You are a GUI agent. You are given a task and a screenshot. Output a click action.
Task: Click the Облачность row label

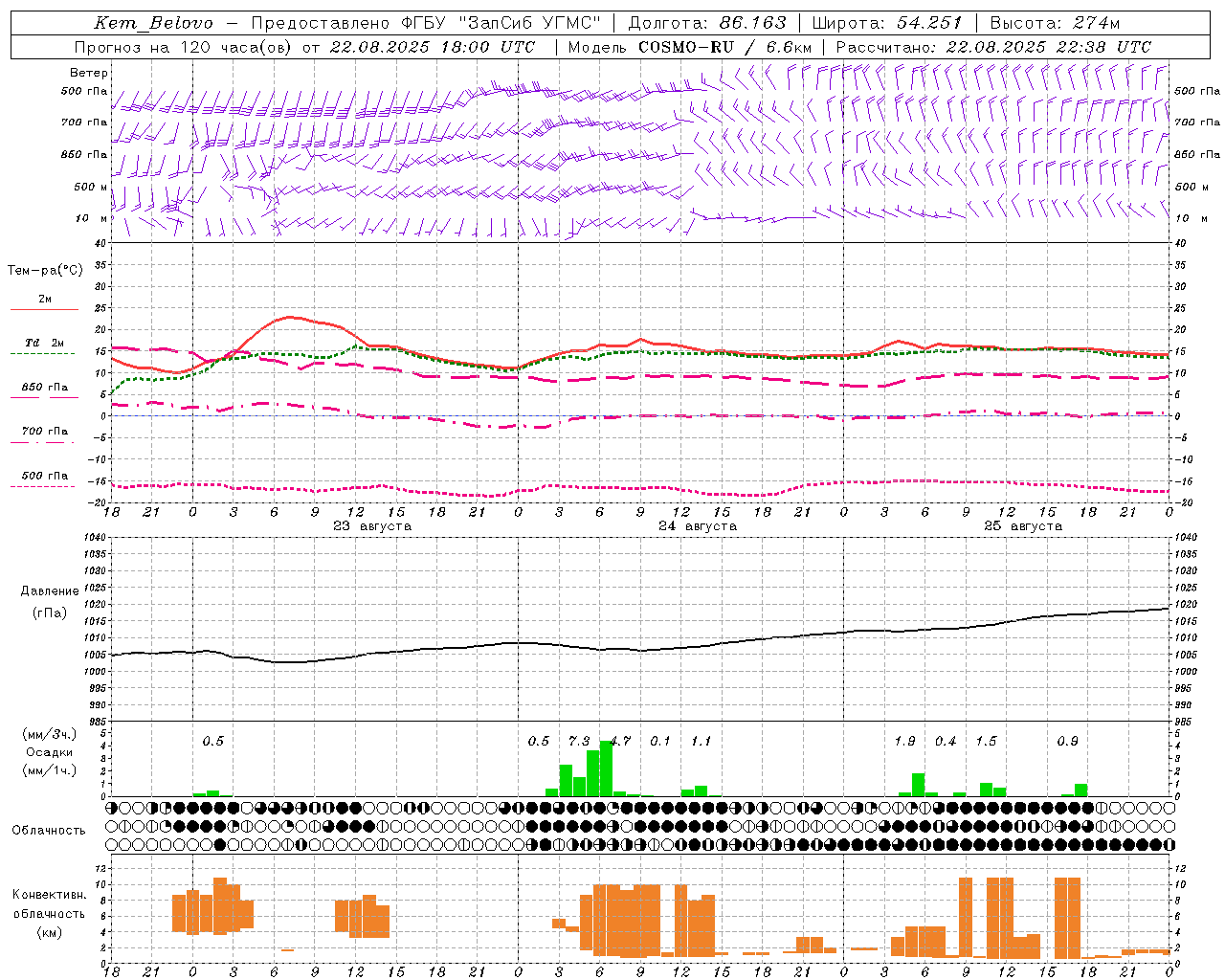(49, 830)
